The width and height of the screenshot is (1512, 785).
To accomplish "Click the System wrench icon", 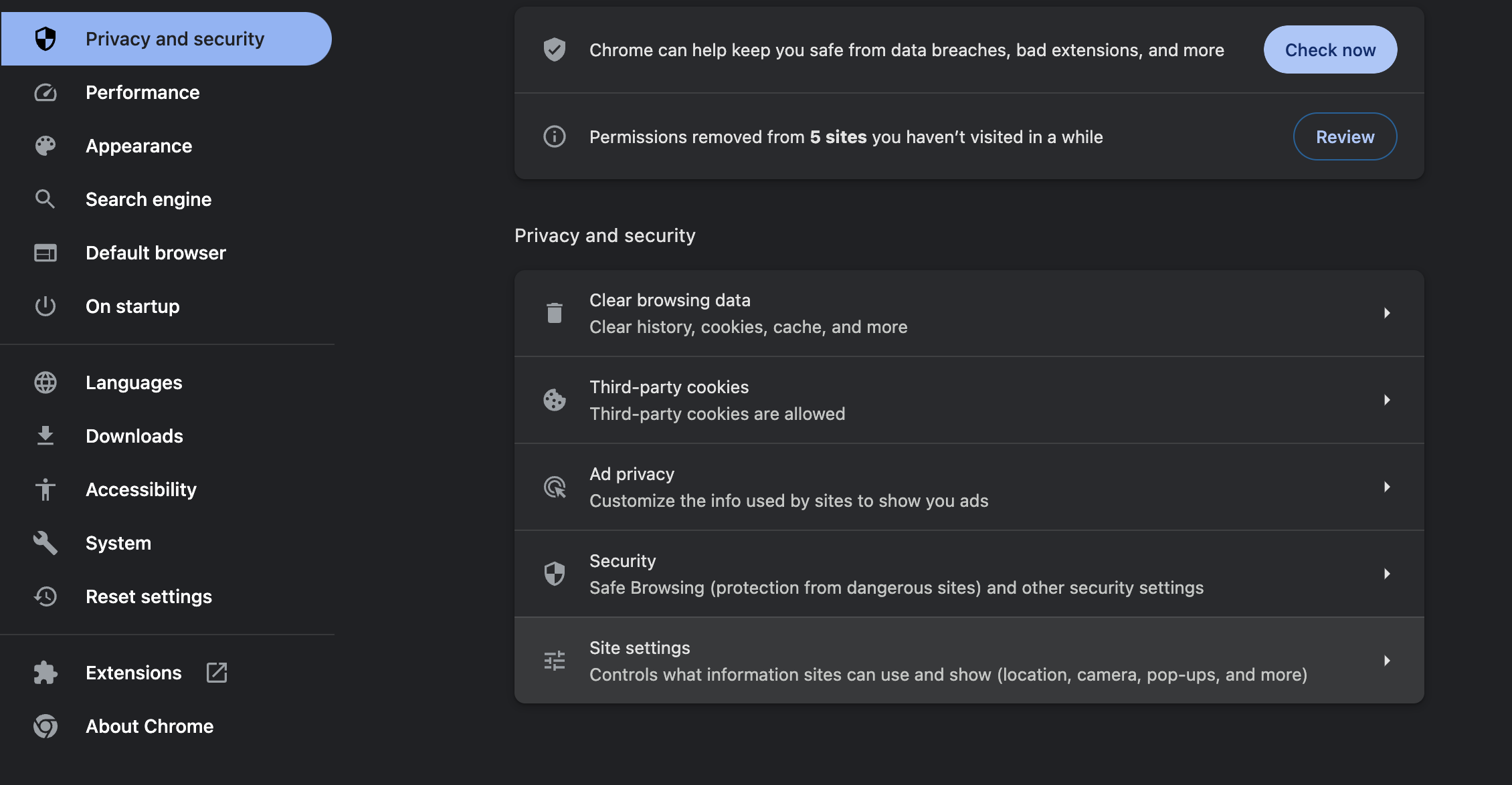I will pos(45,543).
